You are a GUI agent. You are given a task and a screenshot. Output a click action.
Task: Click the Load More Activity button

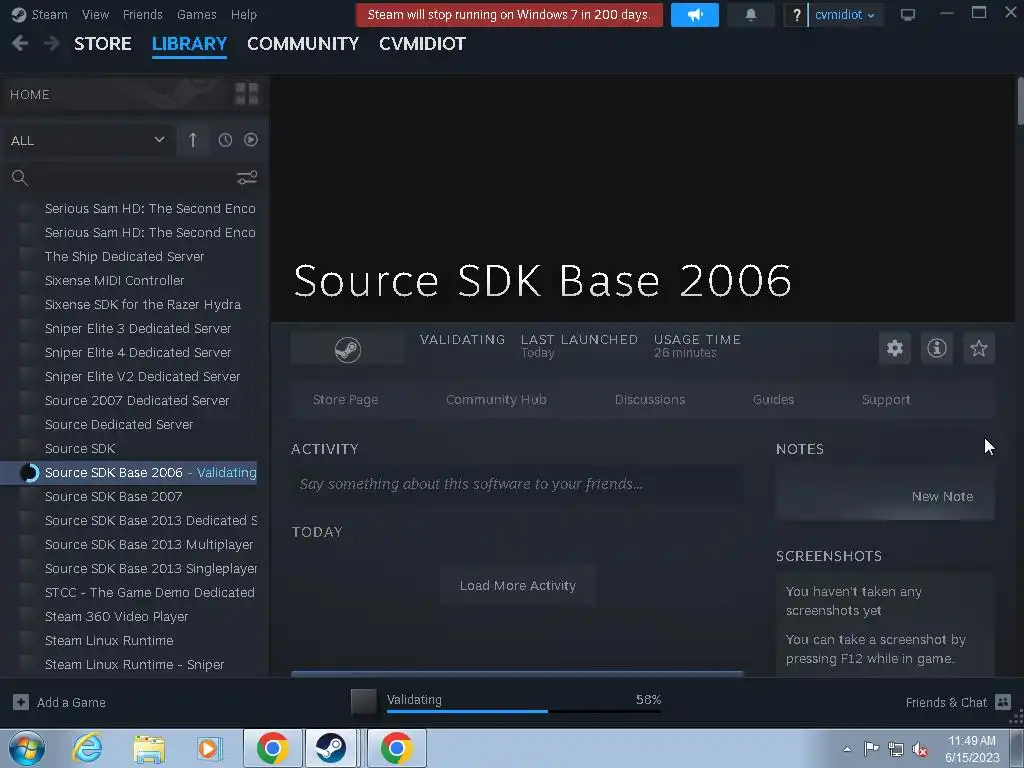coord(518,586)
